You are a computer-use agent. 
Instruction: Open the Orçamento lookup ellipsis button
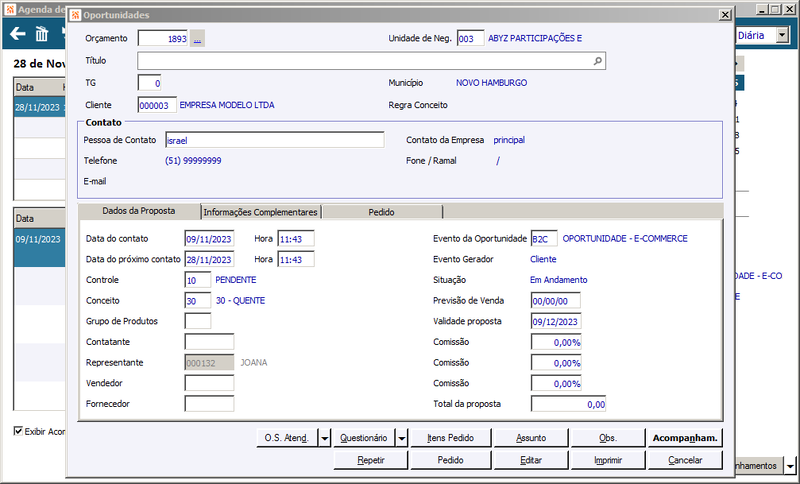[197, 38]
